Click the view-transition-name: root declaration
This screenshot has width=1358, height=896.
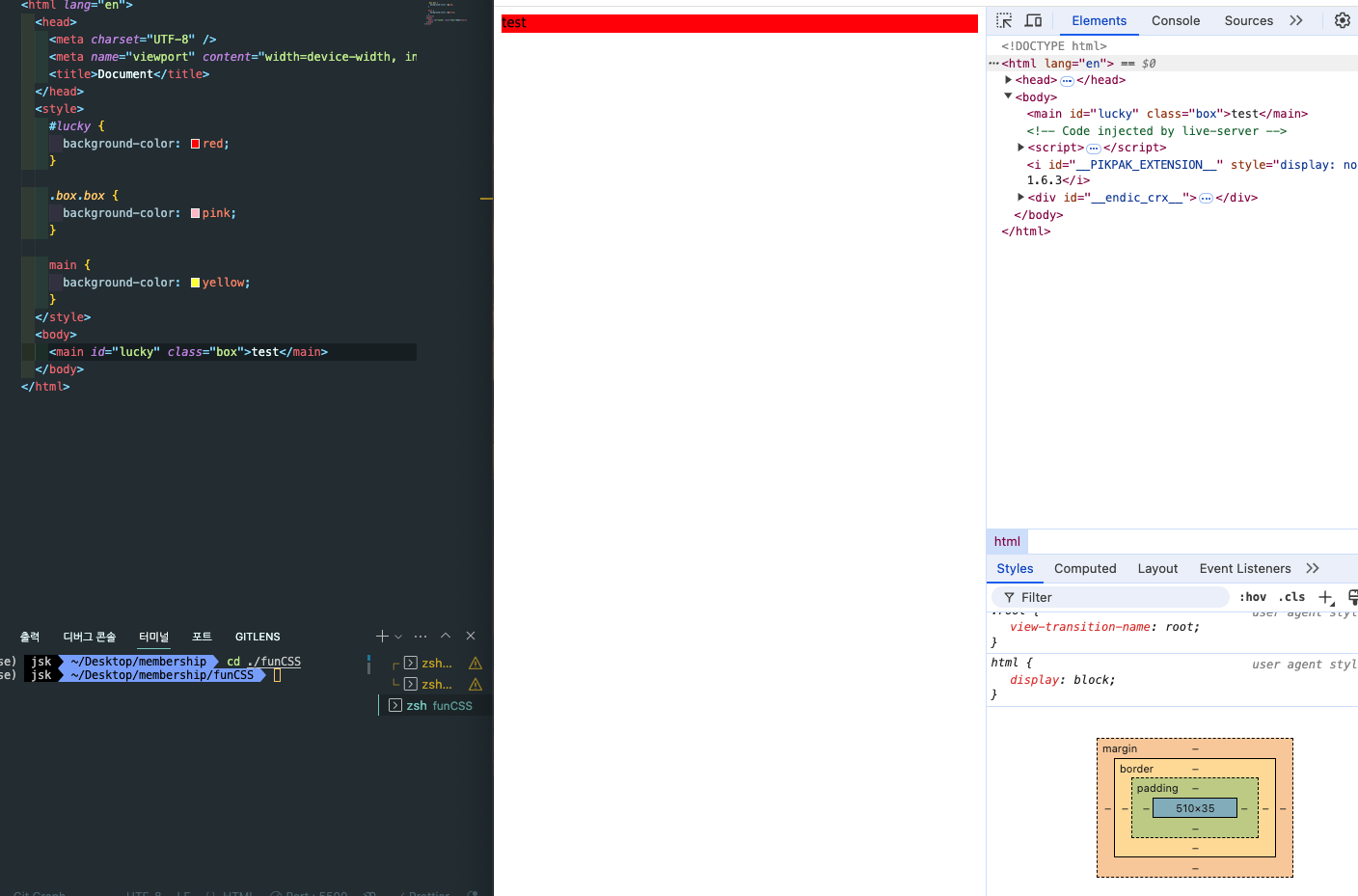(x=1104, y=627)
